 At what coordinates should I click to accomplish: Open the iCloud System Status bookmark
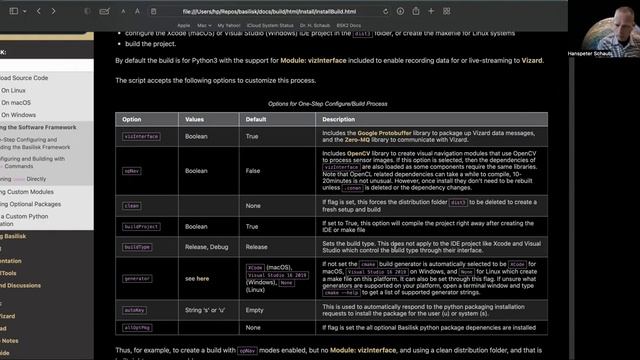tap(270, 25)
